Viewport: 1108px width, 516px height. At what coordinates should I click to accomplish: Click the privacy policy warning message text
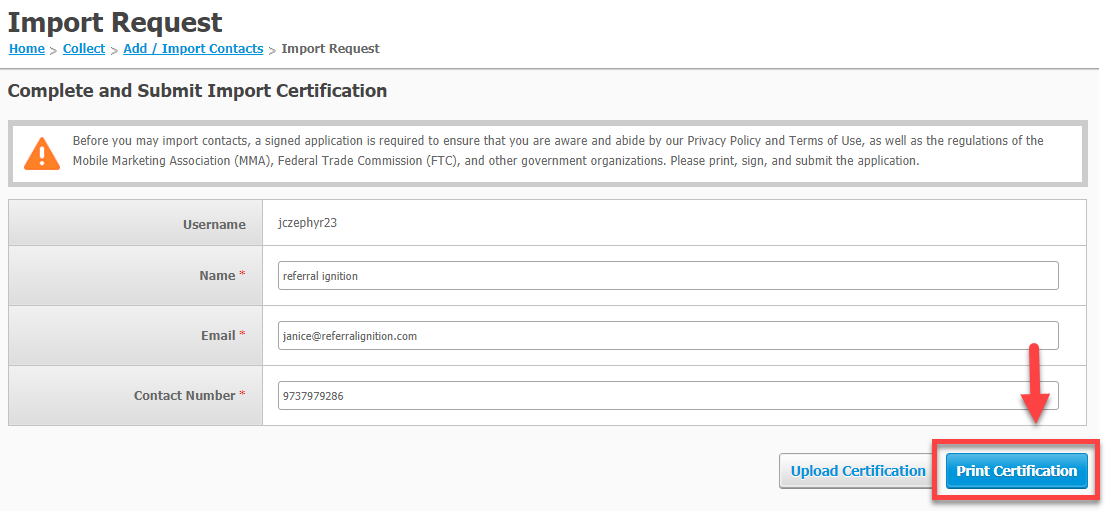(558, 151)
